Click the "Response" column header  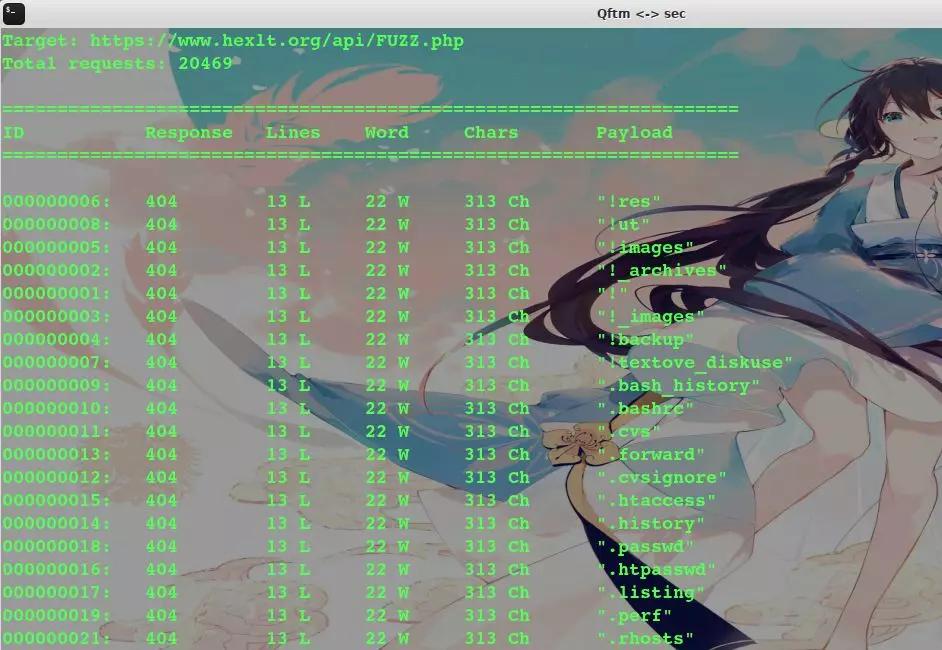189,133
